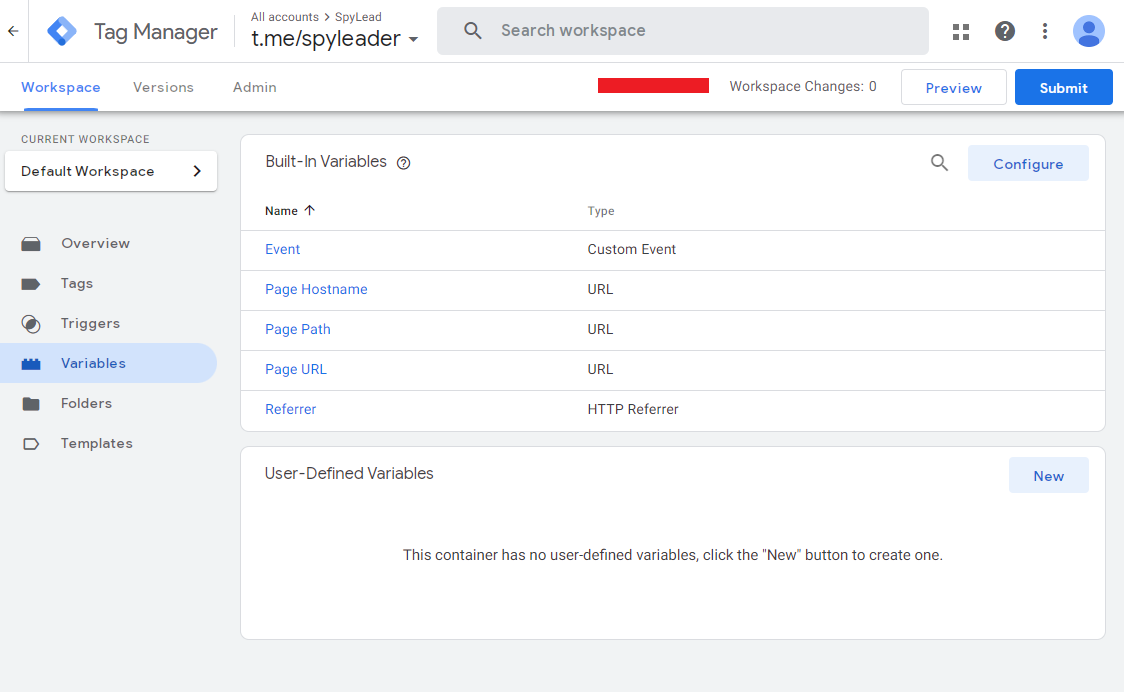Open the Page URL variable link
This screenshot has height=692, width=1124.
pyautogui.click(x=295, y=369)
